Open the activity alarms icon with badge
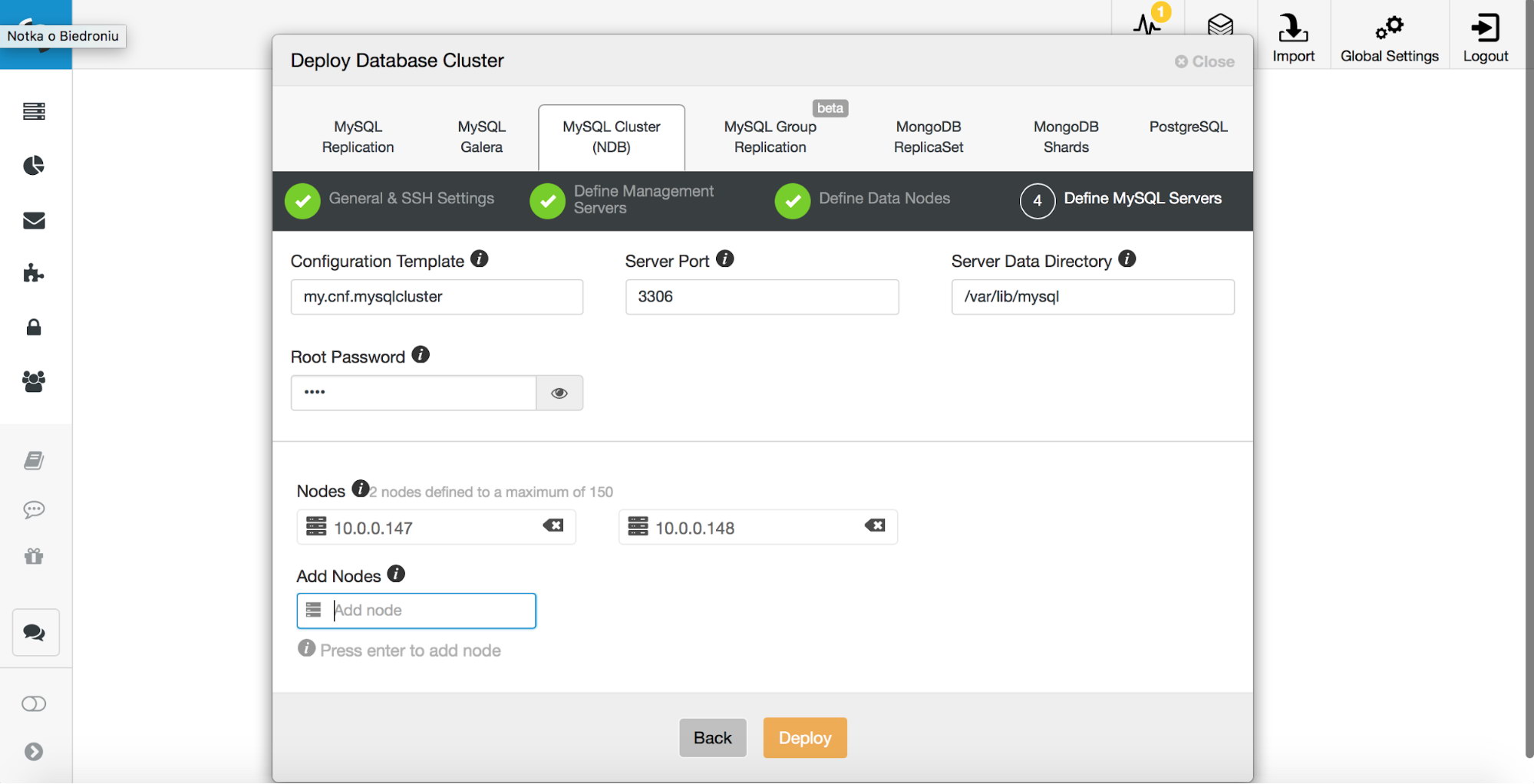The image size is (1534, 784). [1149, 23]
